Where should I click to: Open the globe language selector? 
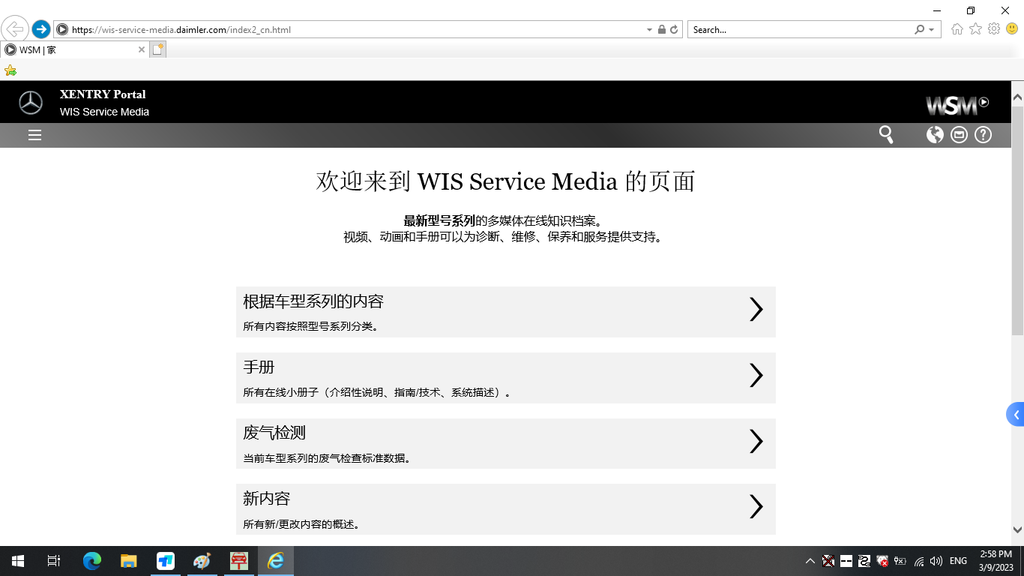pyautogui.click(x=935, y=135)
